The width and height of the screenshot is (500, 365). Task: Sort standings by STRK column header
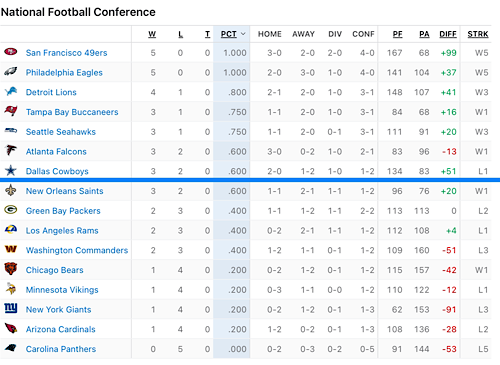click(478, 34)
